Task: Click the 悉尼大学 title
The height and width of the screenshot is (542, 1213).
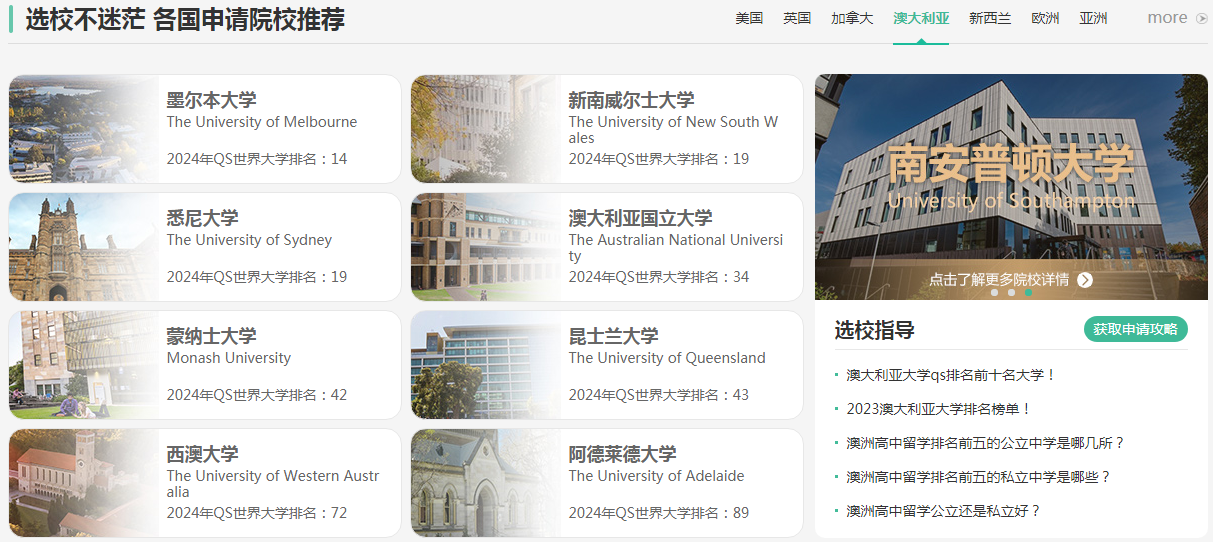Action: point(202,218)
